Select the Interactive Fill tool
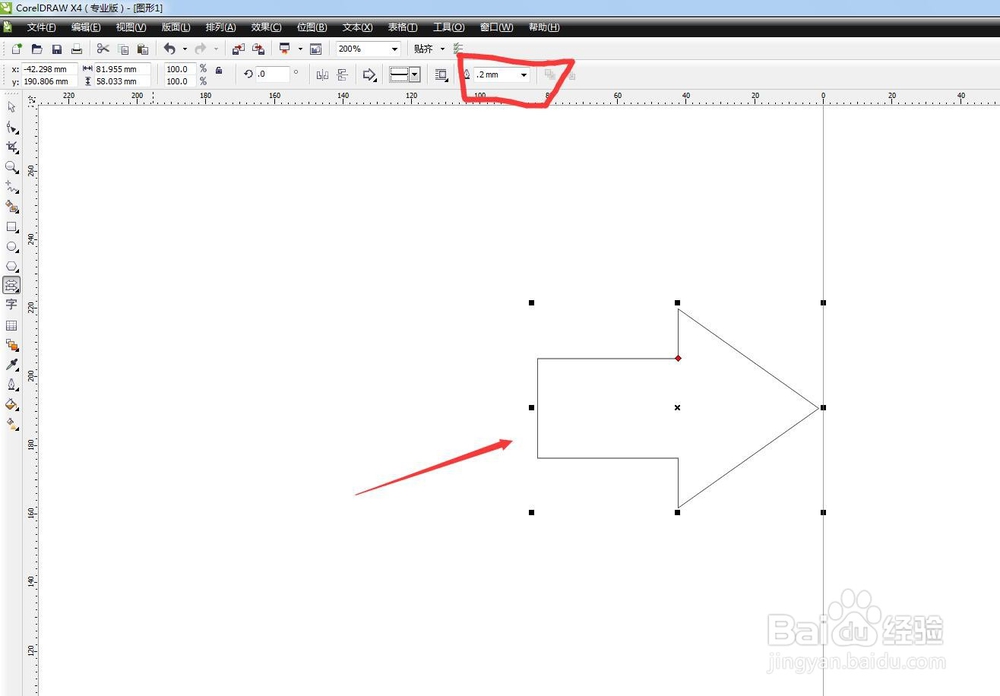1000x696 pixels. [x=11, y=424]
